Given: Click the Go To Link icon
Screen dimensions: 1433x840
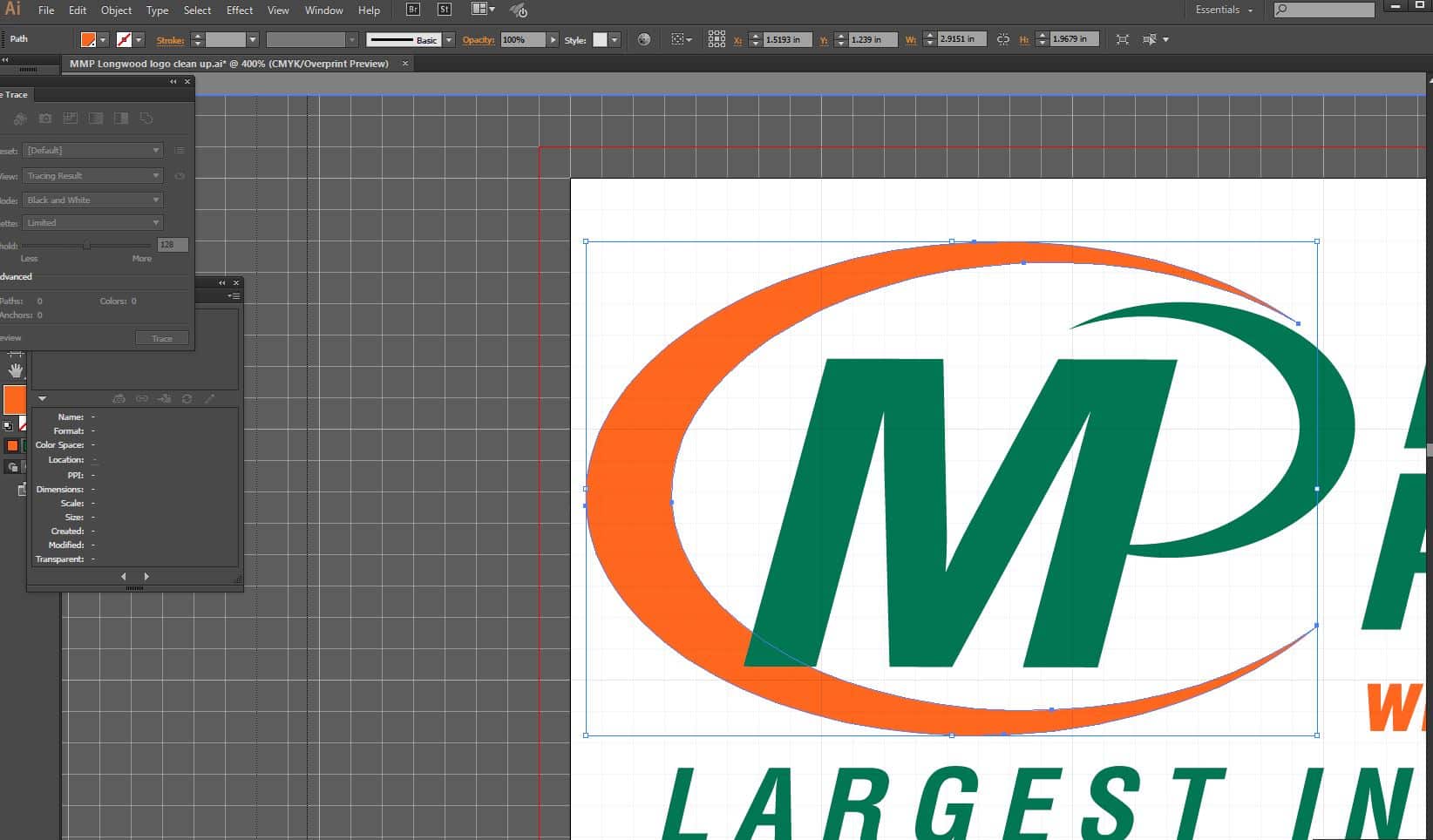Looking at the screenshot, I should [x=164, y=399].
